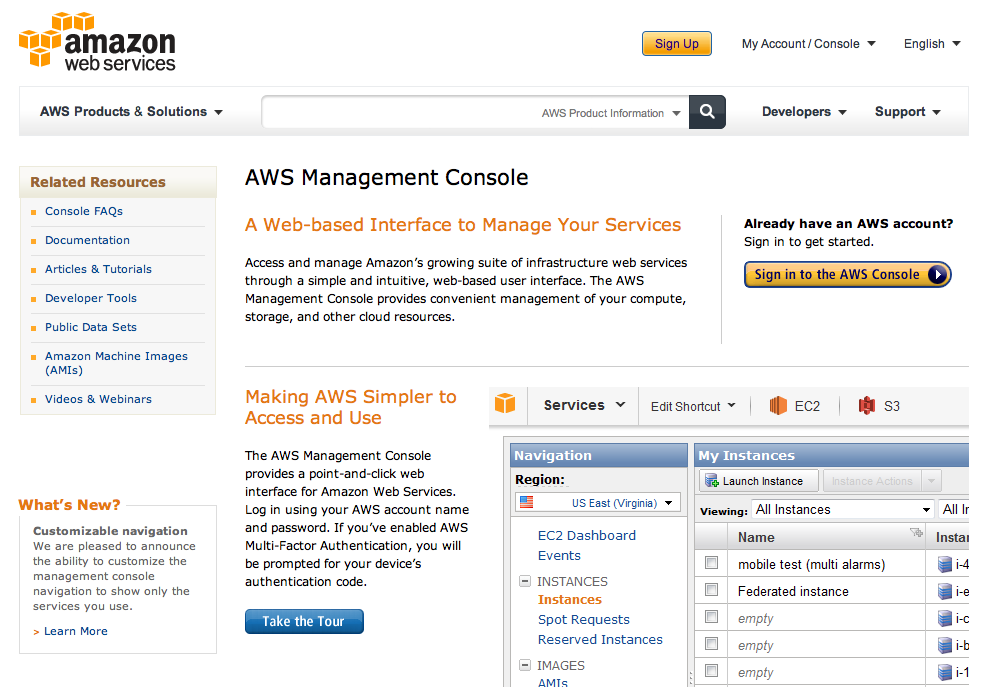
Task: Click the Name column header
Action: tap(826, 537)
